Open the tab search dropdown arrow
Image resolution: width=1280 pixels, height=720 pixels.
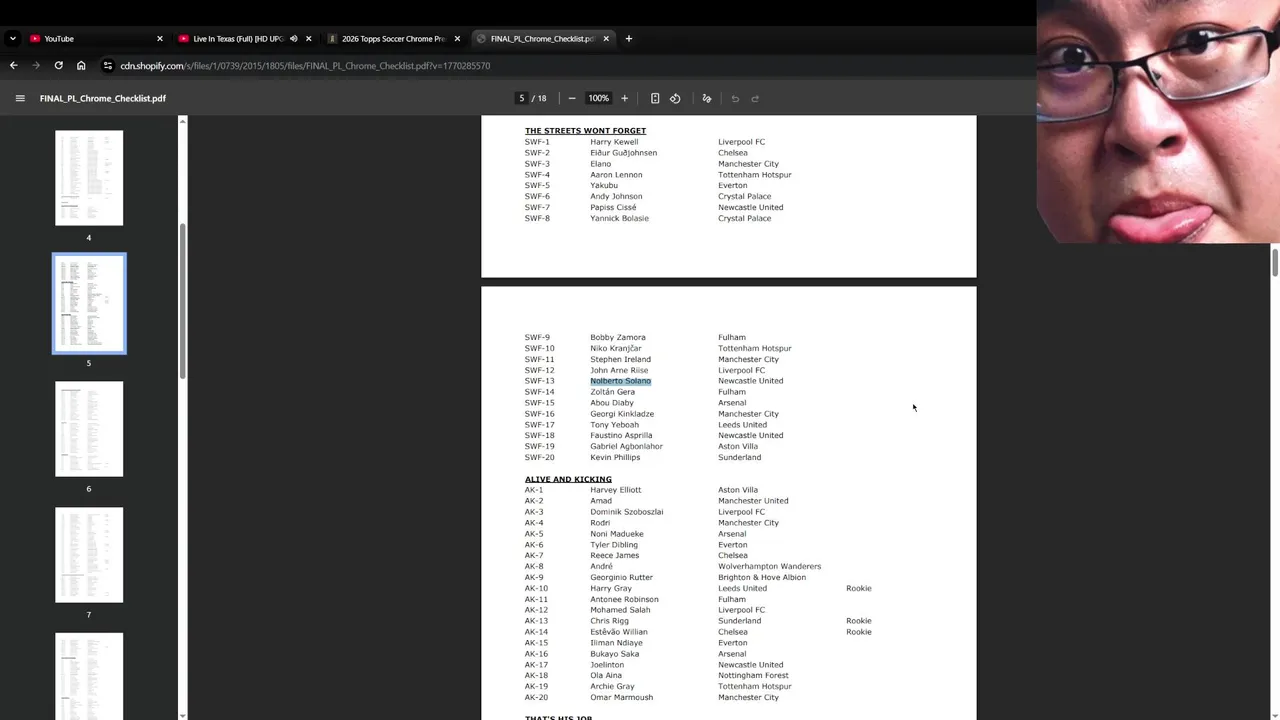[13, 39]
